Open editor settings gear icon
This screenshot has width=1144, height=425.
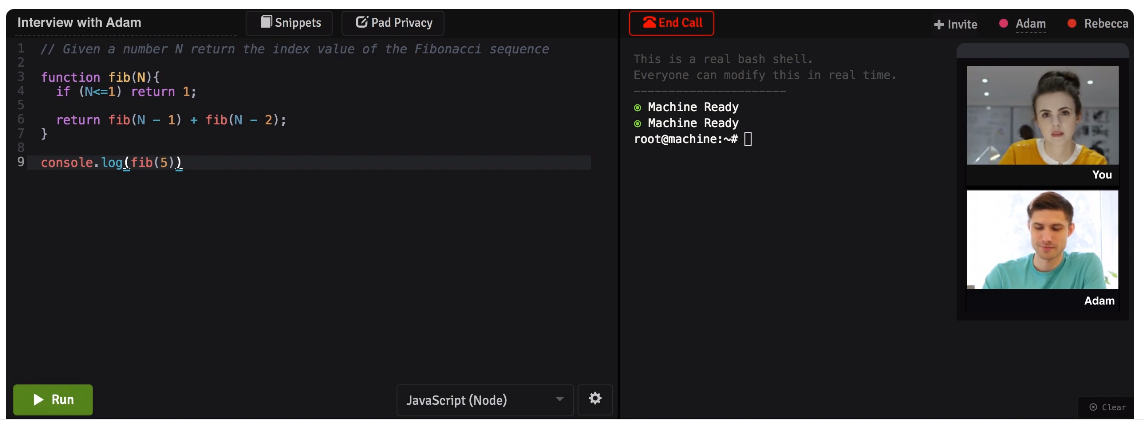[x=595, y=399]
